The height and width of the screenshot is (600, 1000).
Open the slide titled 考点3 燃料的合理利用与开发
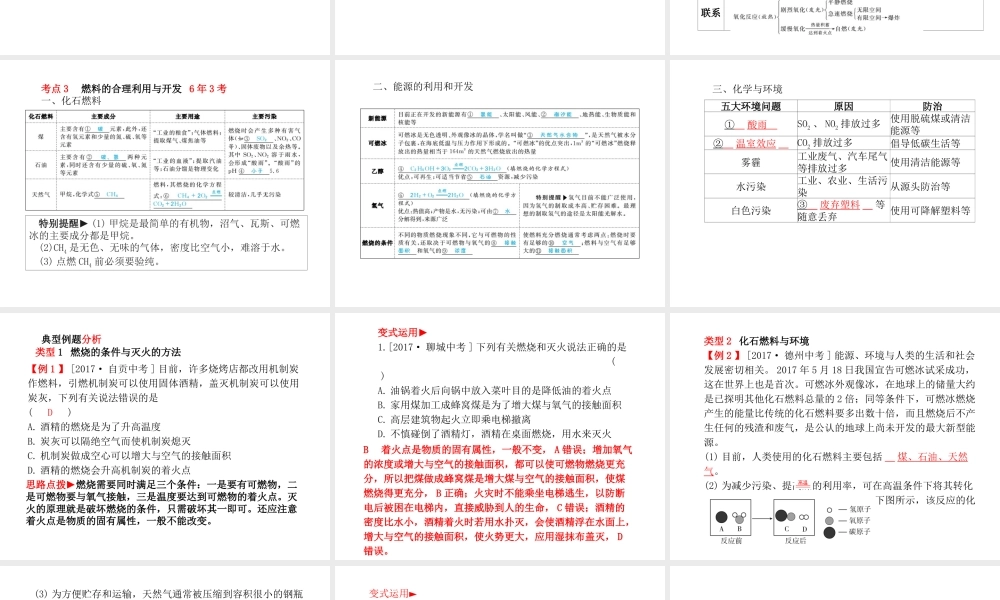(165, 183)
